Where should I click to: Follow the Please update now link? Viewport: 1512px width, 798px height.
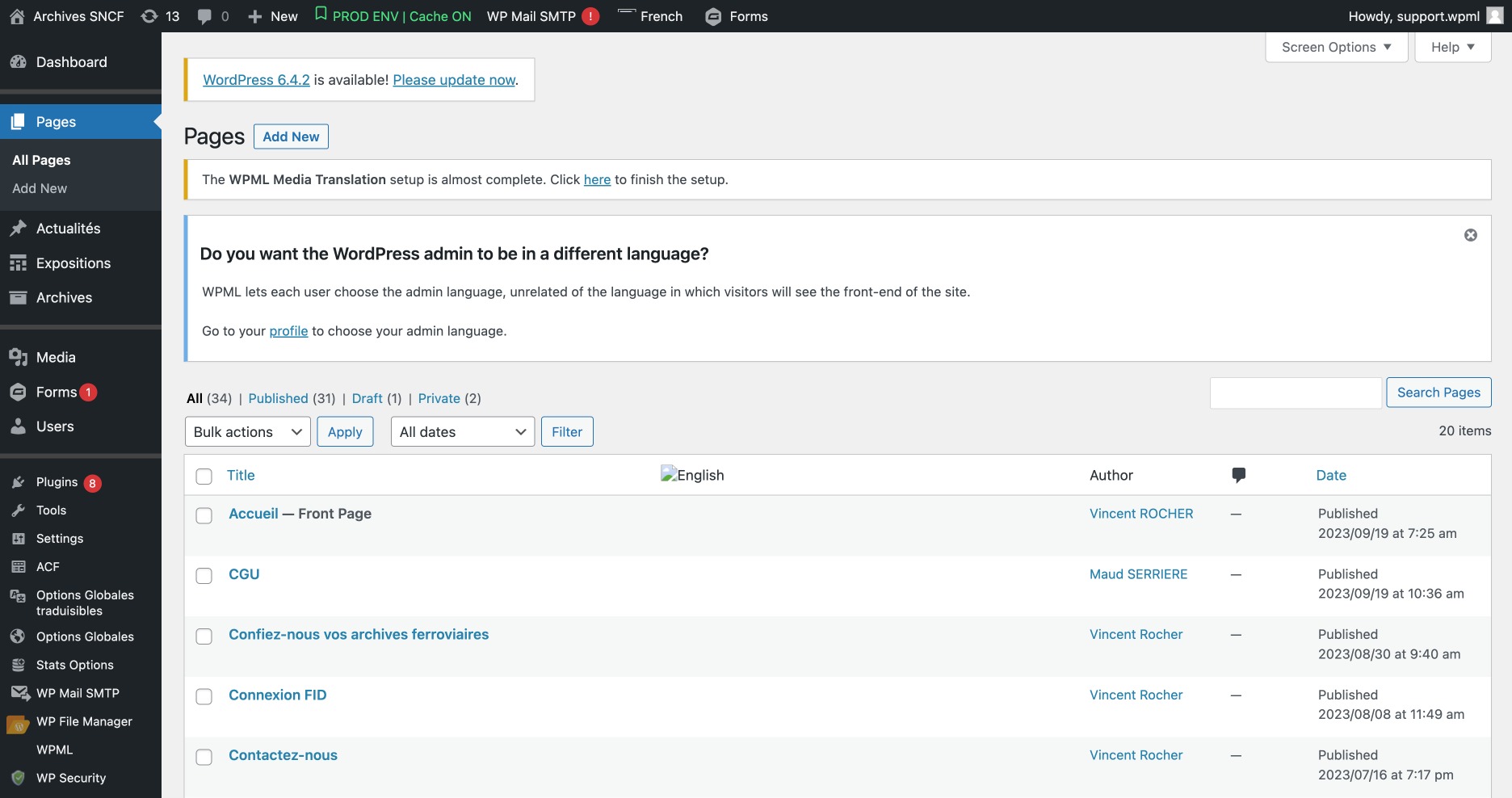[454, 80]
